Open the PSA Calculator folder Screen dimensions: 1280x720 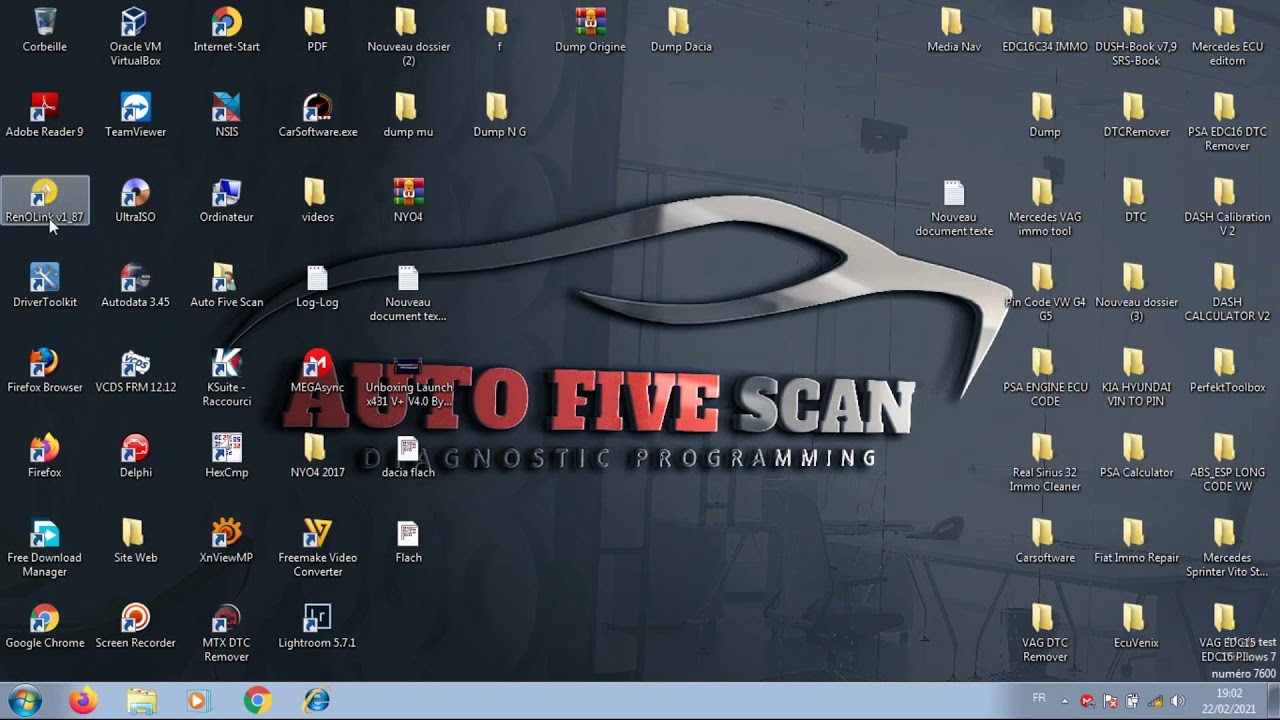(x=1136, y=455)
